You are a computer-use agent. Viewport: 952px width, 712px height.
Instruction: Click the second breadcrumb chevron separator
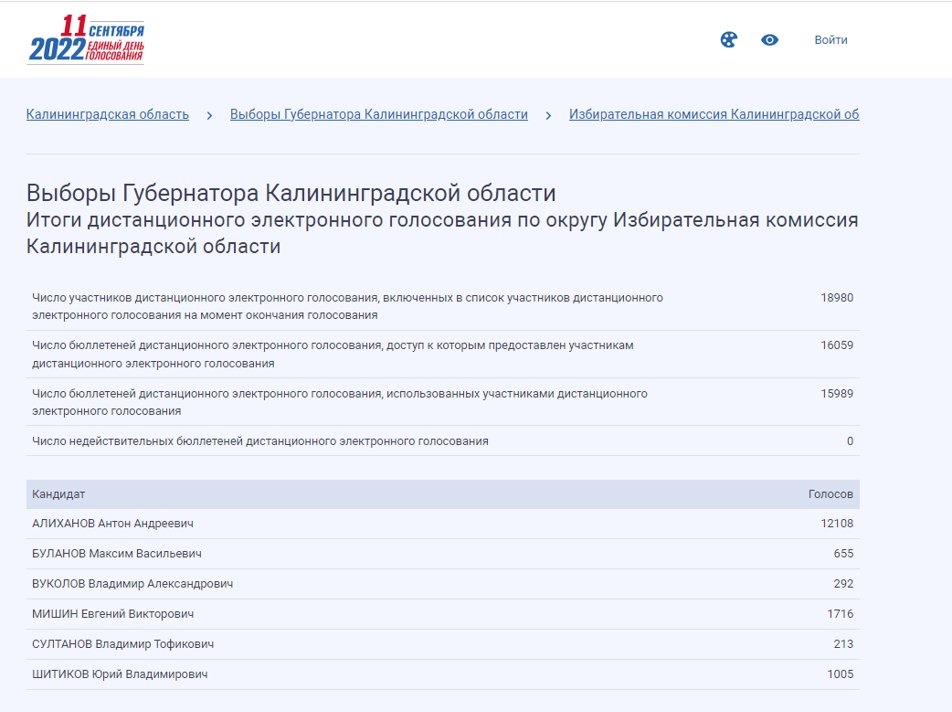(x=548, y=115)
